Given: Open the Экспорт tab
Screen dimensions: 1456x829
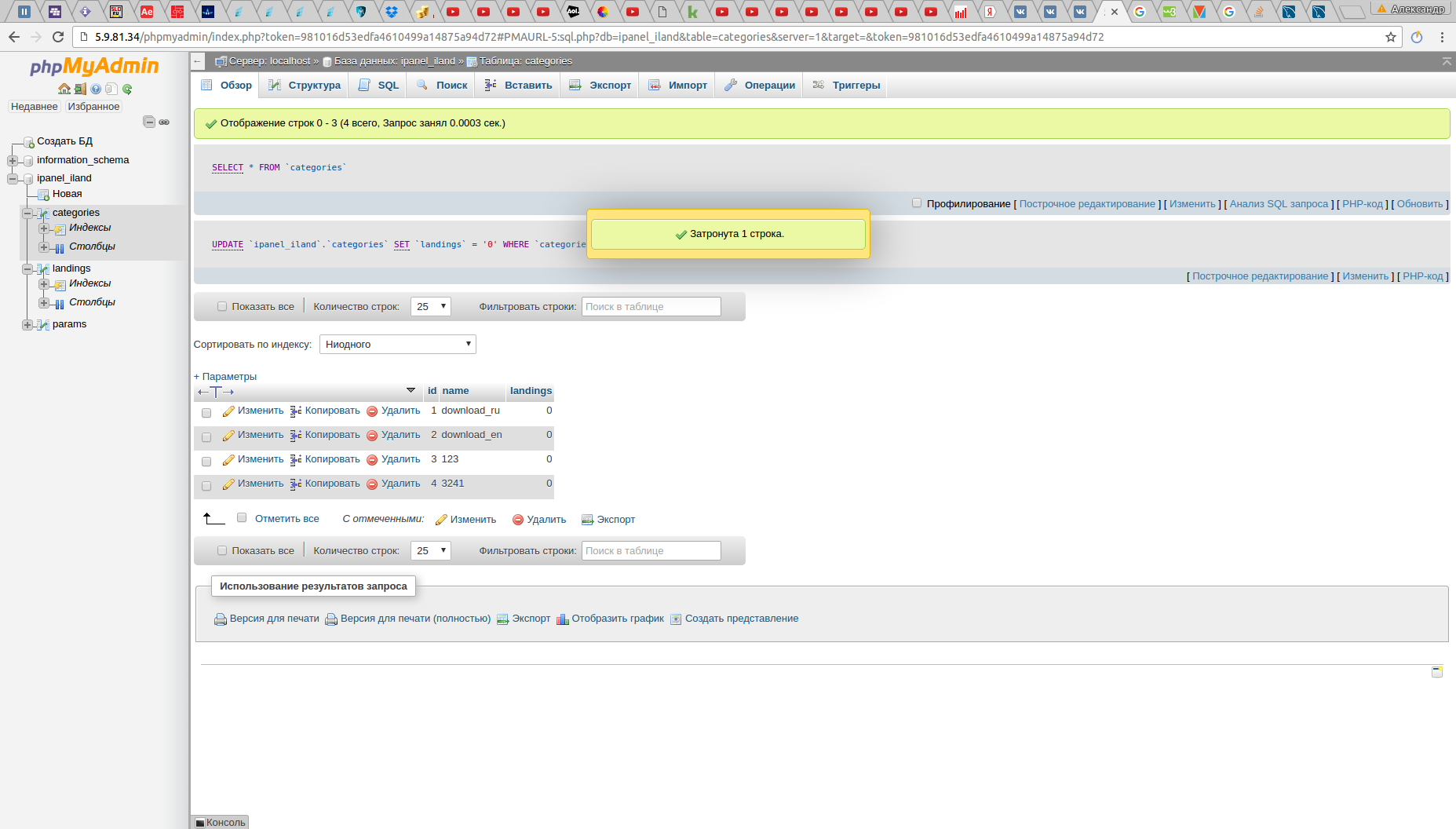Looking at the screenshot, I should [600, 86].
